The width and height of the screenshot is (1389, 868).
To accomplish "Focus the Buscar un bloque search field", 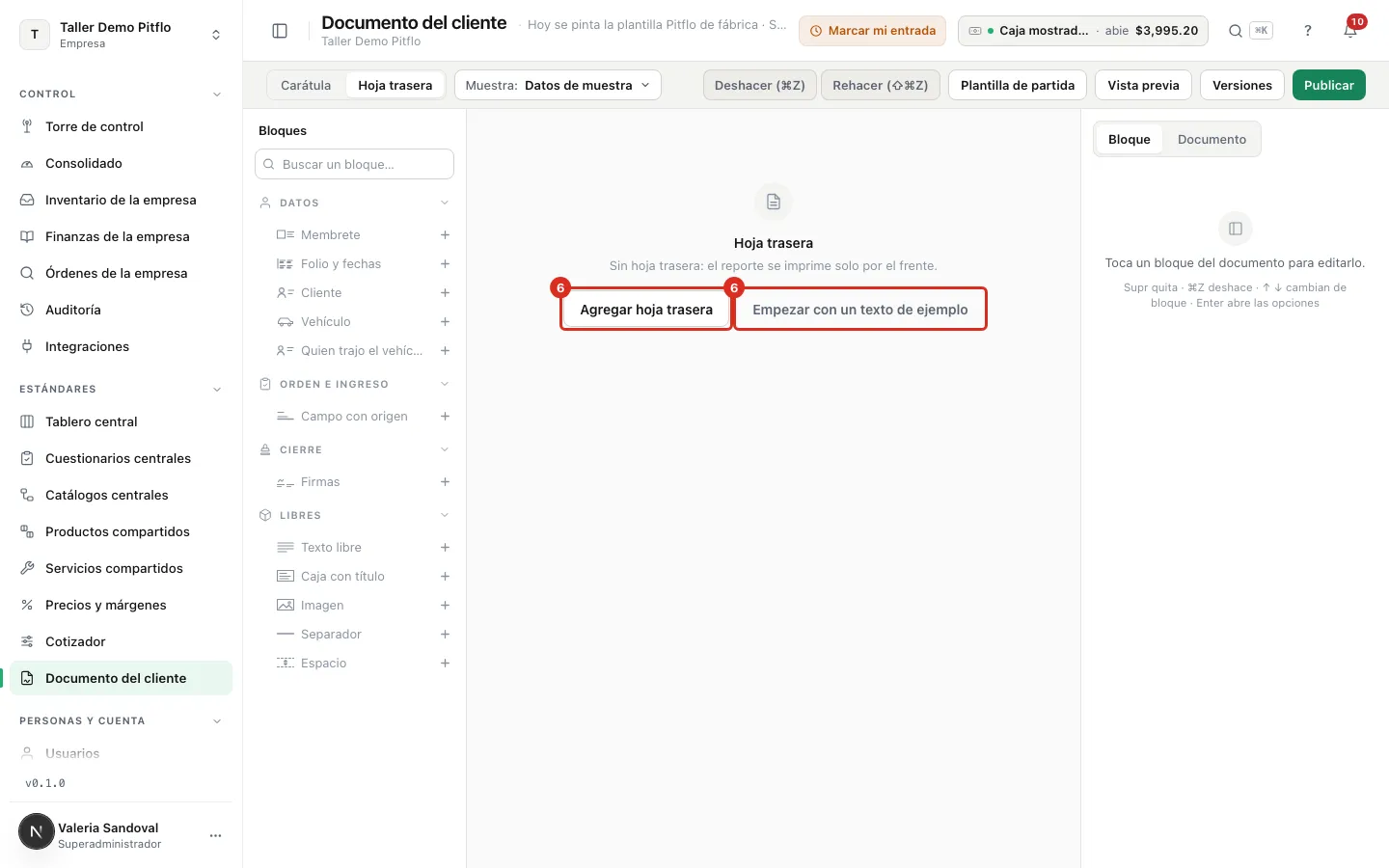I will [354, 164].
